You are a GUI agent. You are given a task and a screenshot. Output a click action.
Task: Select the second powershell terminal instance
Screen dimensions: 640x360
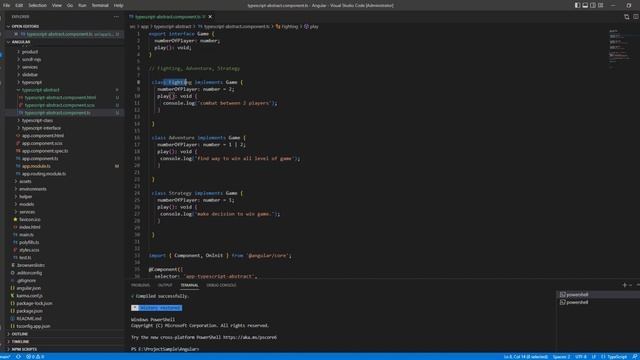[597, 302]
